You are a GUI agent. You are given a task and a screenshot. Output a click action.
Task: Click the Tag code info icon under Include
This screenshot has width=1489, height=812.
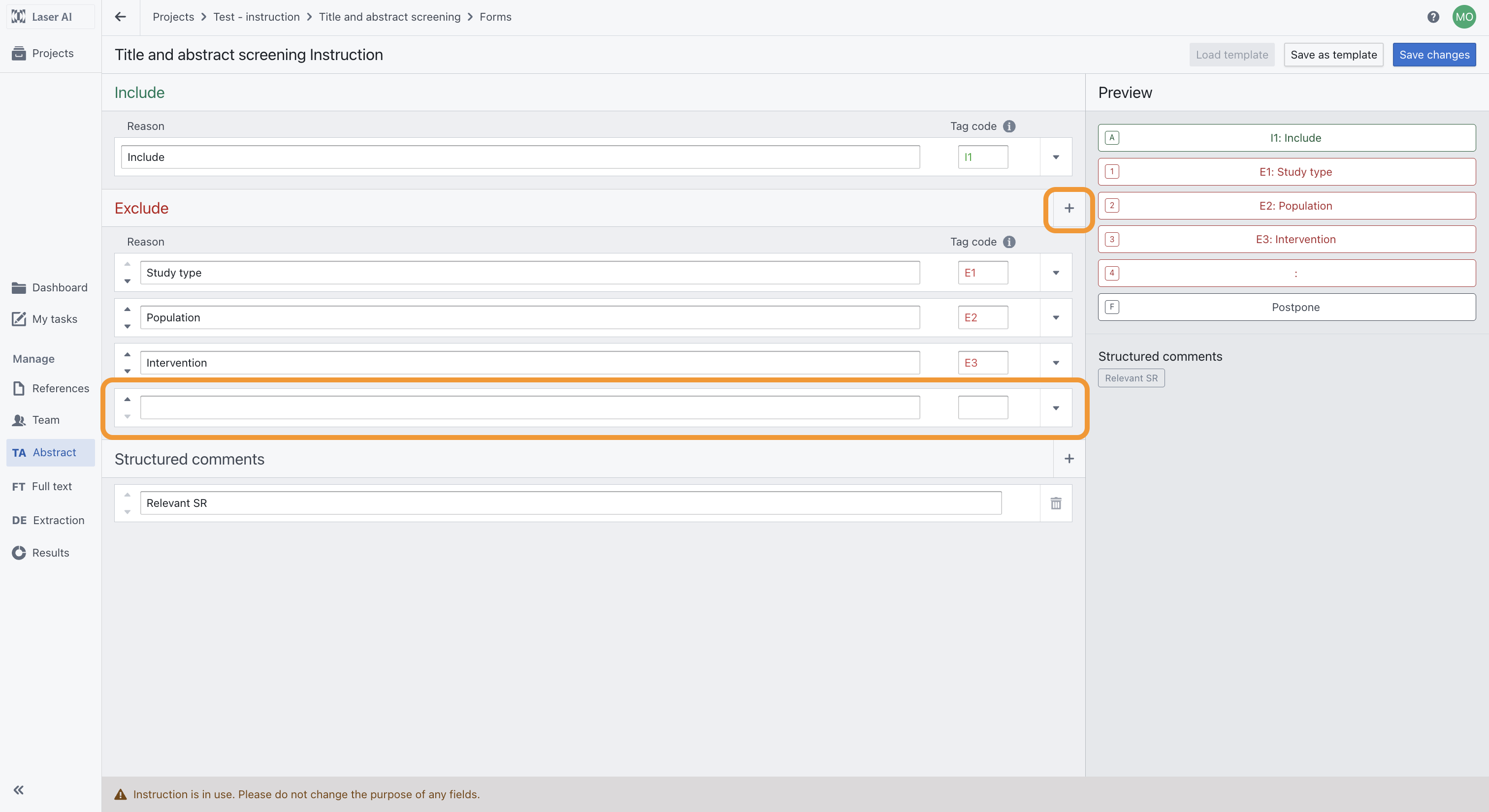point(1009,126)
